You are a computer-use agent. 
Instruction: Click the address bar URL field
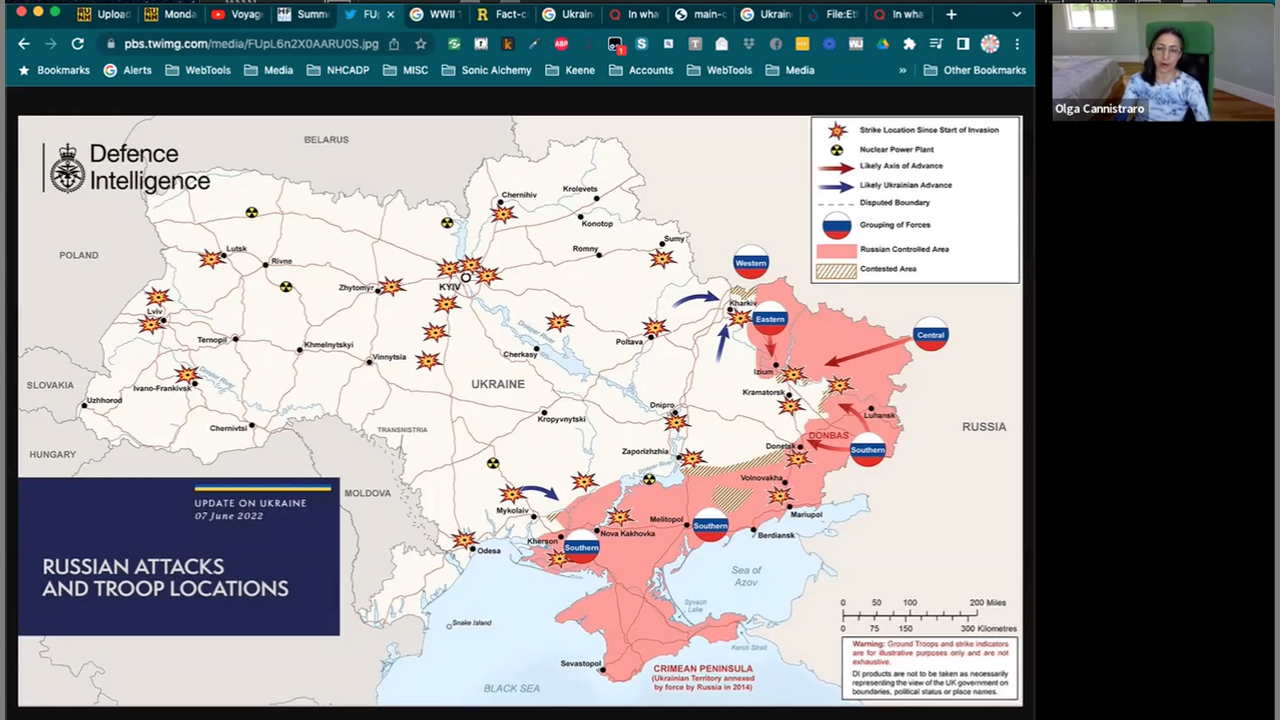[x=250, y=44]
